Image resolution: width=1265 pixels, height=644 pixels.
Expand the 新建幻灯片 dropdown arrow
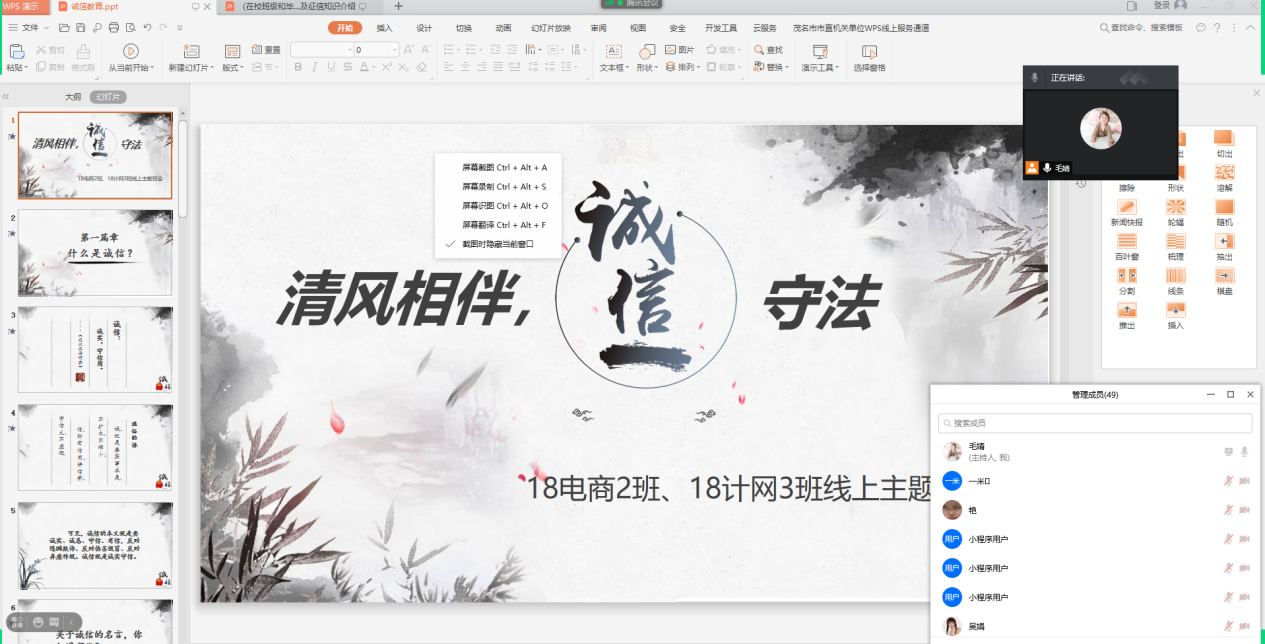211,68
